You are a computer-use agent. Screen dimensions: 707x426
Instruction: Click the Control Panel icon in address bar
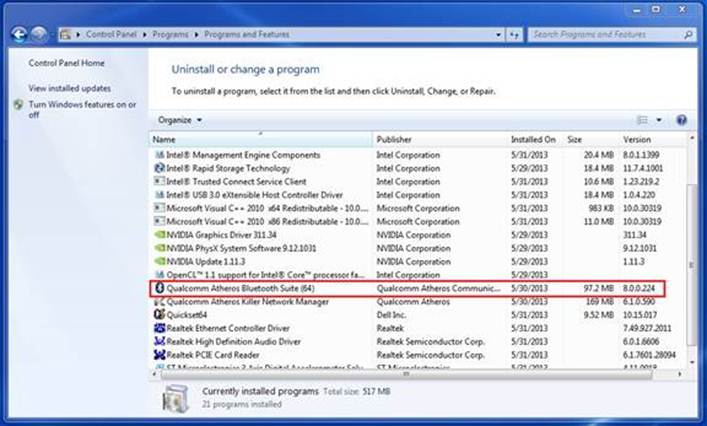pyautogui.click(x=66, y=35)
